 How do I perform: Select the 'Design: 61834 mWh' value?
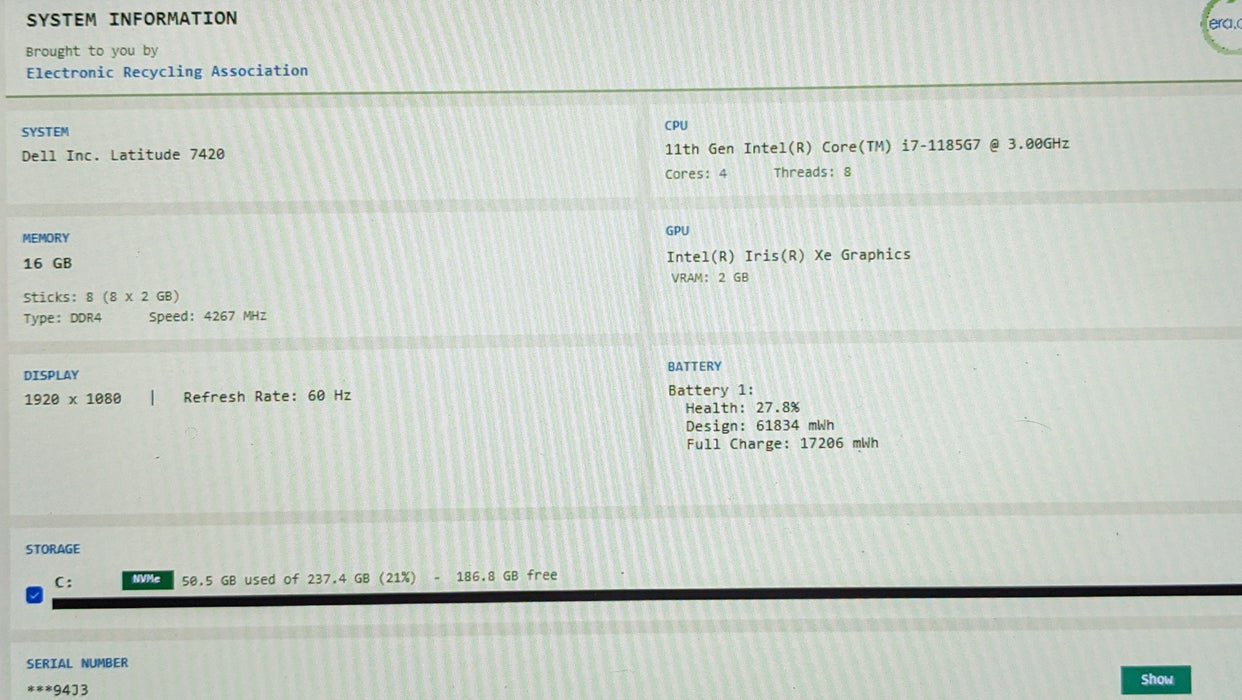click(x=759, y=426)
